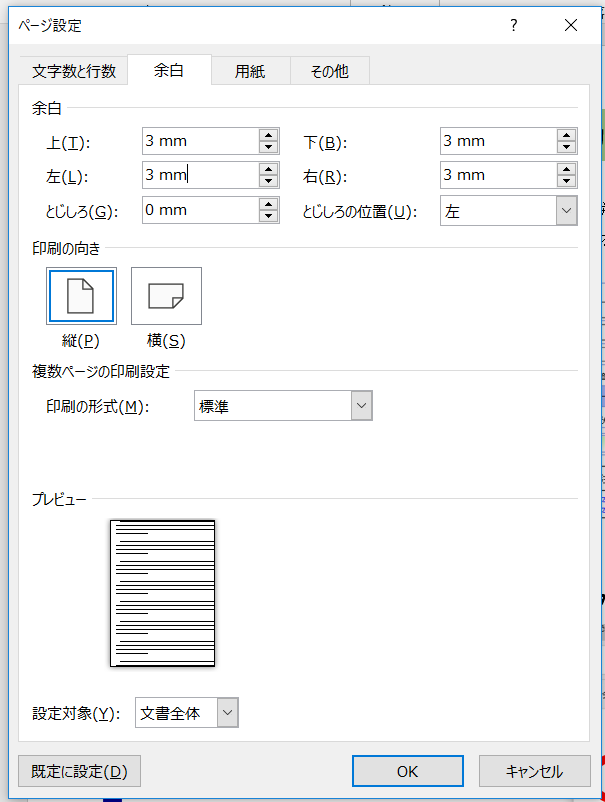Image resolution: width=605 pixels, height=802 pixels.
Task: Click the キャンセル button
Action: point(534,771)
